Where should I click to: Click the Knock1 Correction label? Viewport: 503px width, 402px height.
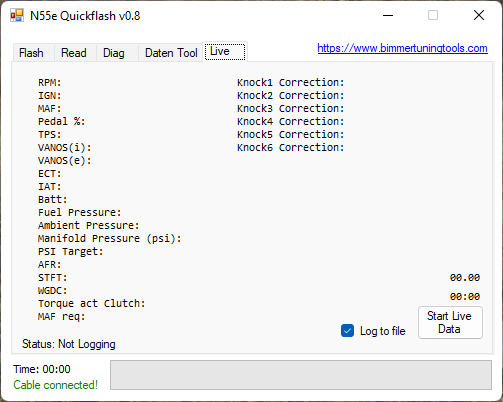pyautogui.click(x=290, y=82)
